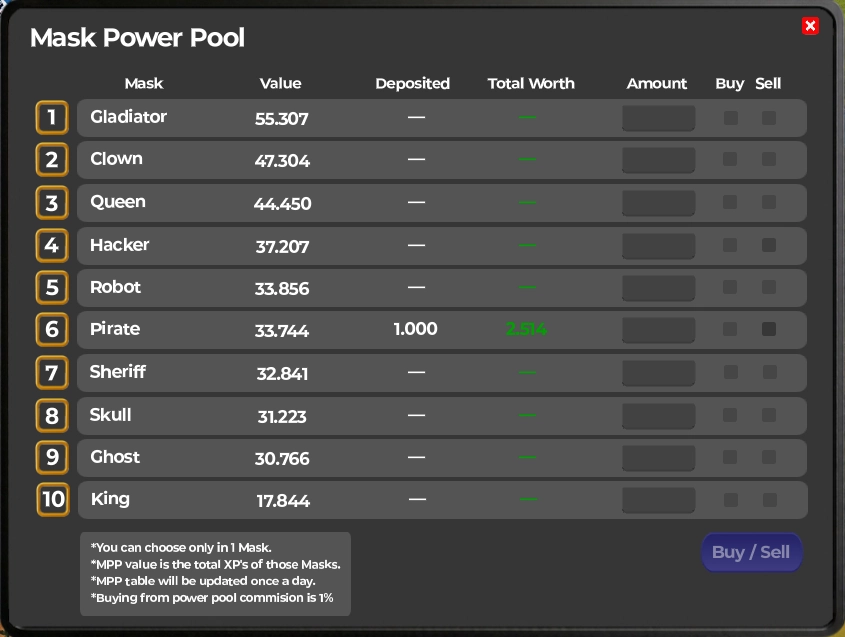Click the King Amount field

click(659, 500)
